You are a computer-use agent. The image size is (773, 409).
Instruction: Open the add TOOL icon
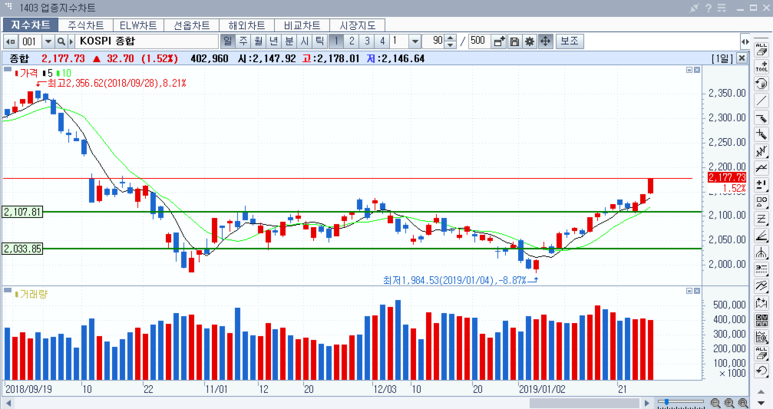coord(762,67)
